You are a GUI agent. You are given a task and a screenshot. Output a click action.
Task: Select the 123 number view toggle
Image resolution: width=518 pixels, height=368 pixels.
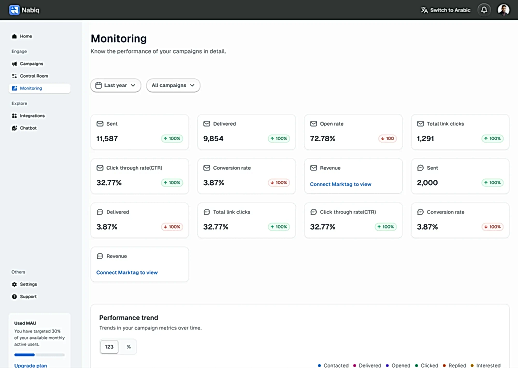[x=109, y=347]
